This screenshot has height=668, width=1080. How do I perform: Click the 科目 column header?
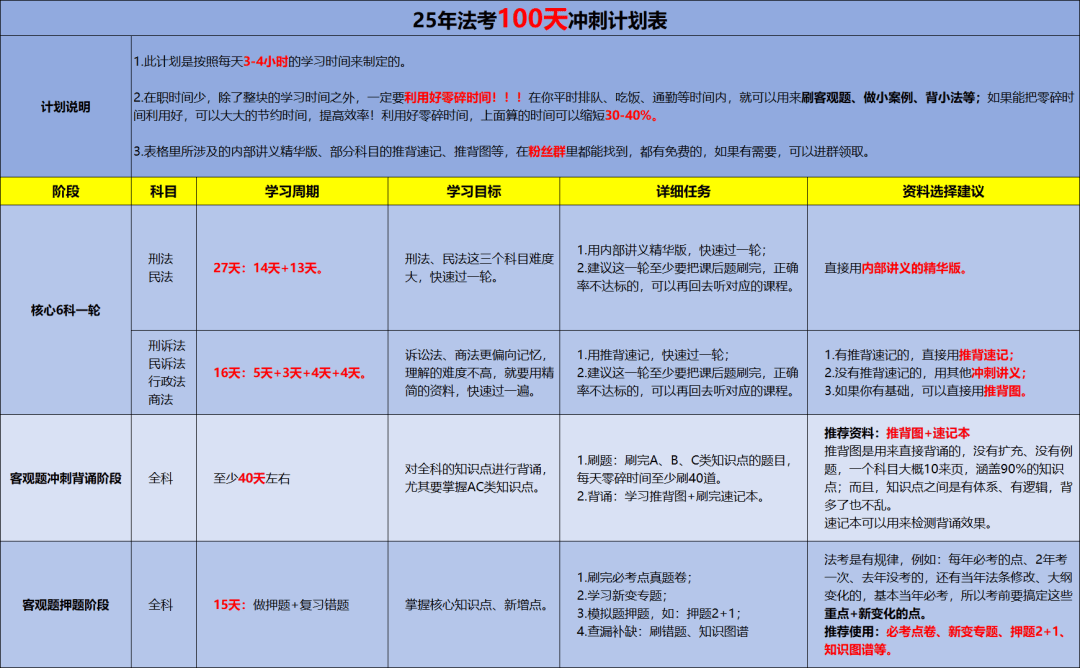(164, 191)
